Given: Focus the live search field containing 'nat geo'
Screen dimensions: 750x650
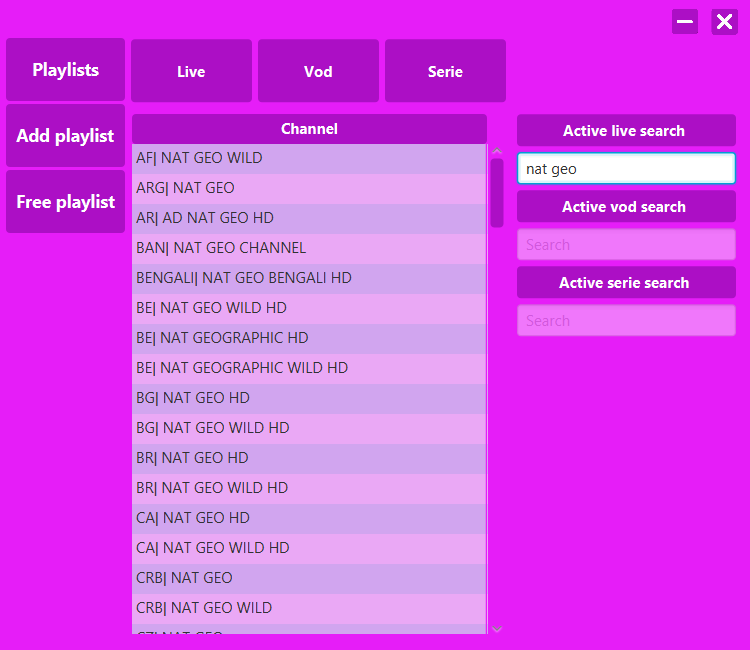Looking at the screenshot, I should point(626,168).
